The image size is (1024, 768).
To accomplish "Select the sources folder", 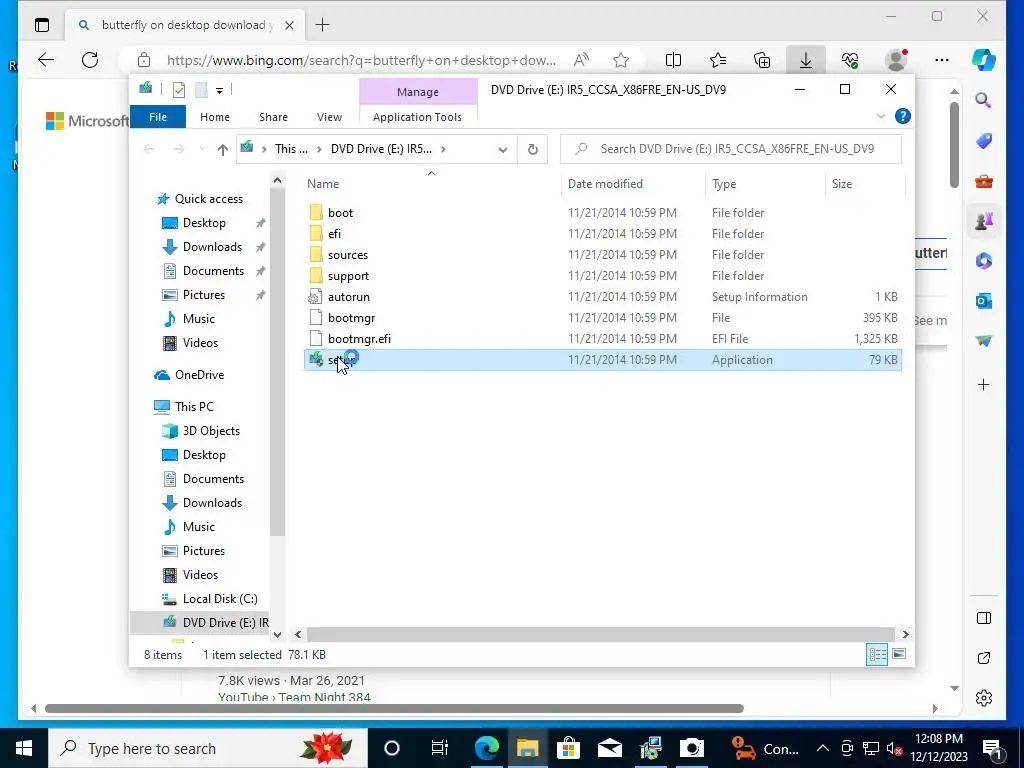I will pyautogui.click(x=348, y=255).
